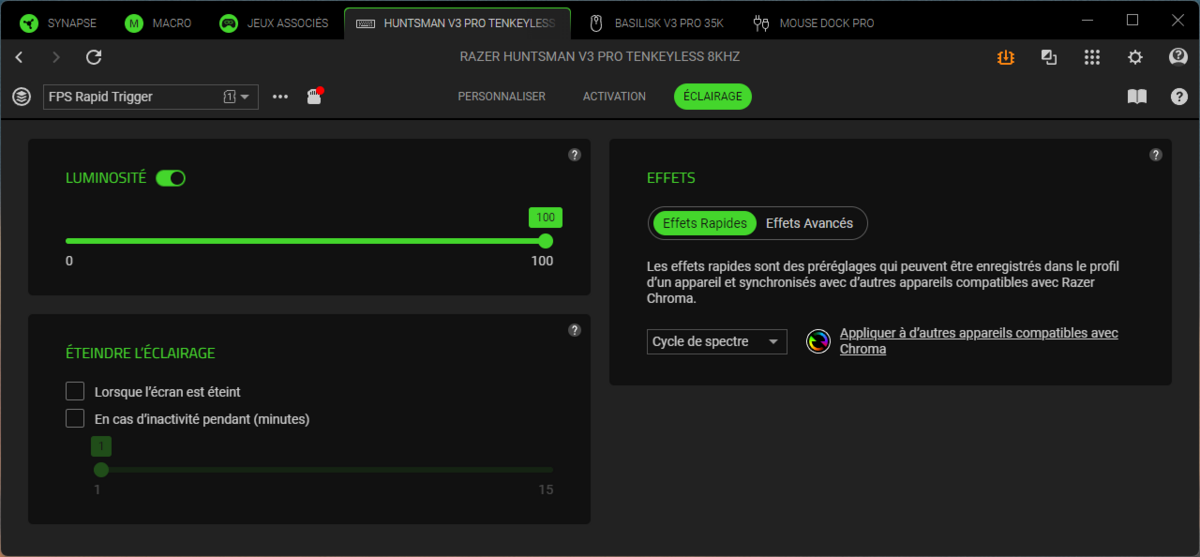Open the feedback chat help icon
Screen dimensions: 1200x557
1178,57
